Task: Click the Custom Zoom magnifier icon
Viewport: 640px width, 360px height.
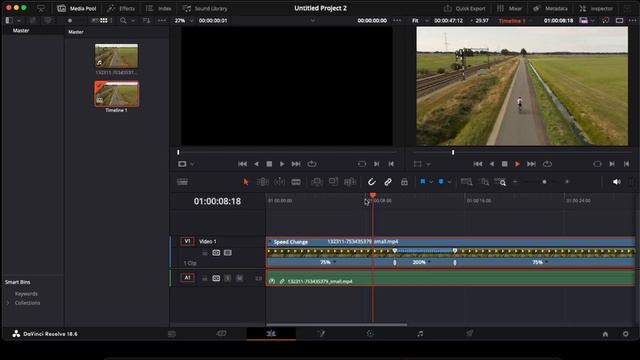Action: 501,182
